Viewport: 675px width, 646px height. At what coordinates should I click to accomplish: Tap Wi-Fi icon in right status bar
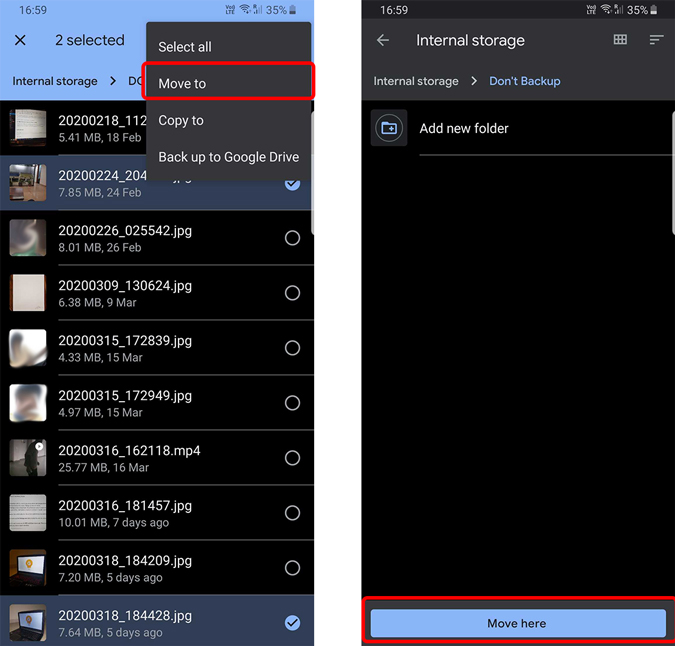[606, 9]
